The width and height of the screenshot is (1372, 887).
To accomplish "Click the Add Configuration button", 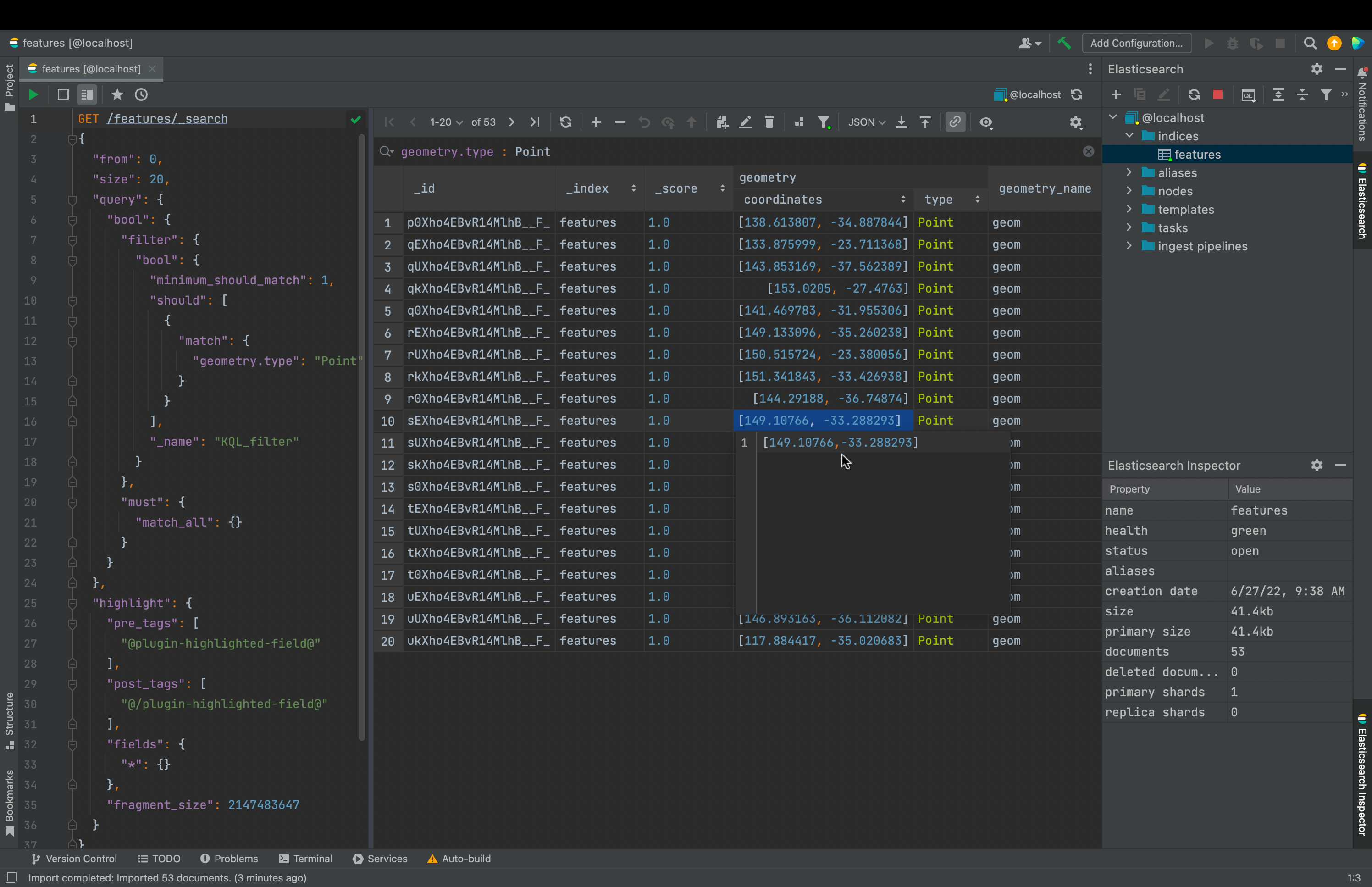I will coord(1136,43).
